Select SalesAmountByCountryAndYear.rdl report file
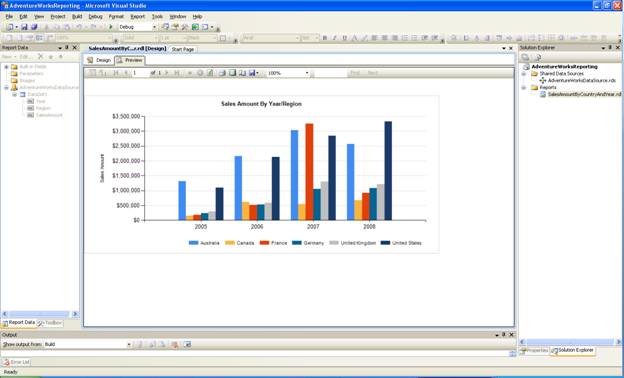The image size is (624, 378). point(584,94)
